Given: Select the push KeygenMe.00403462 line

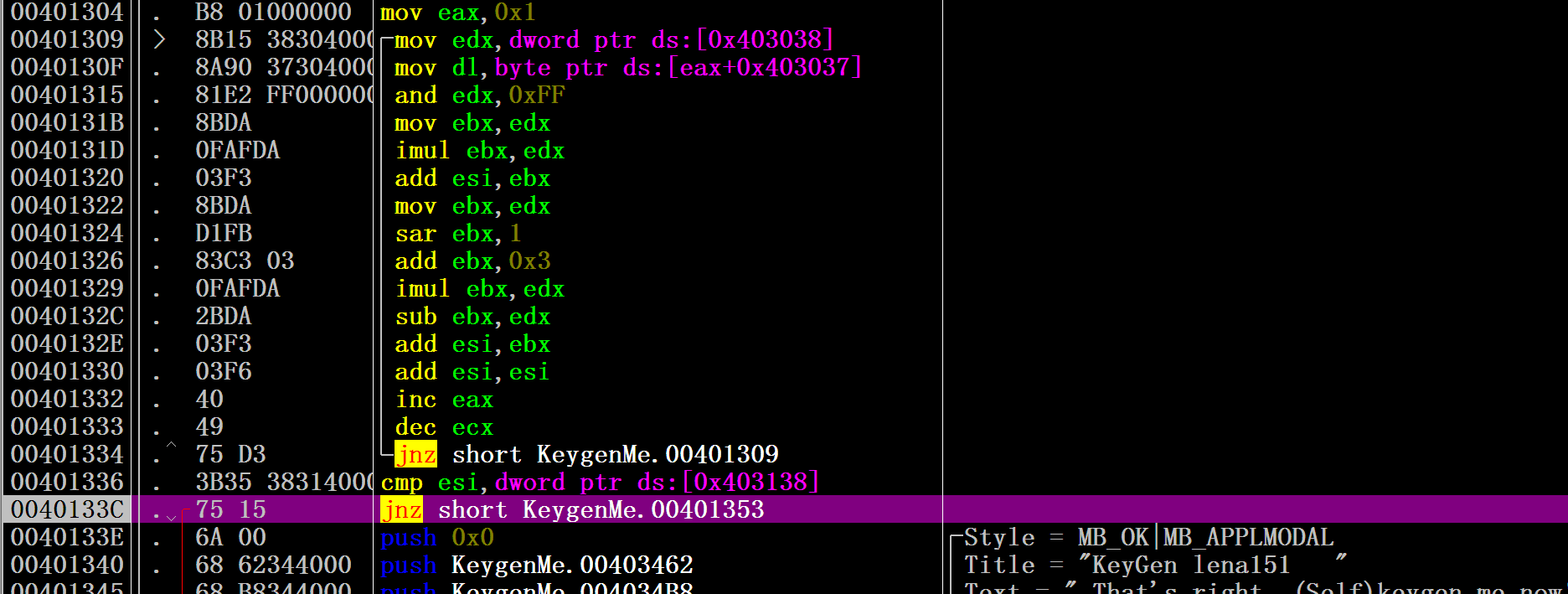Looking at the screenshot, I should (537, 565).
